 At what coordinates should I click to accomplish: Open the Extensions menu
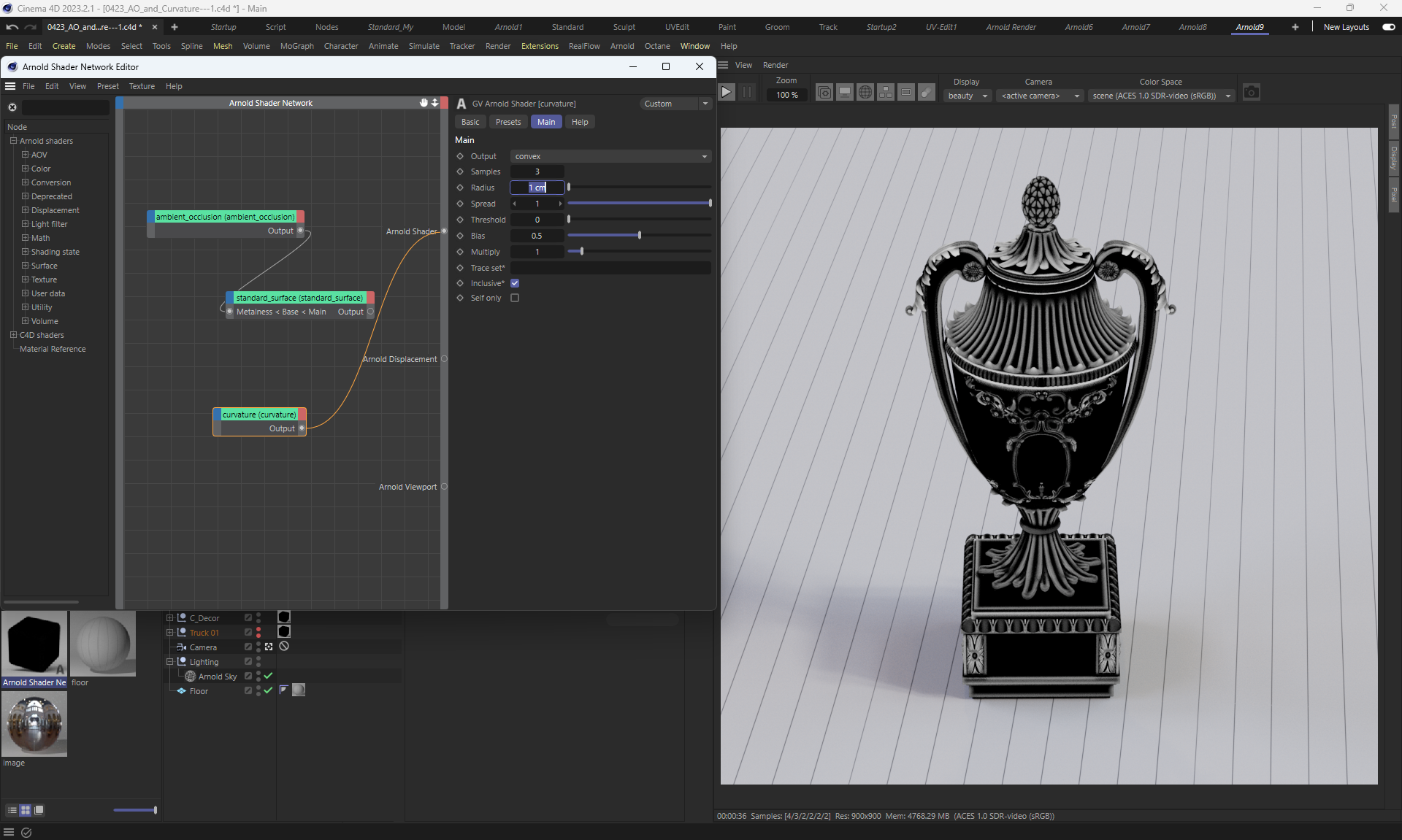pyautogui.click(x=539, y=46)
